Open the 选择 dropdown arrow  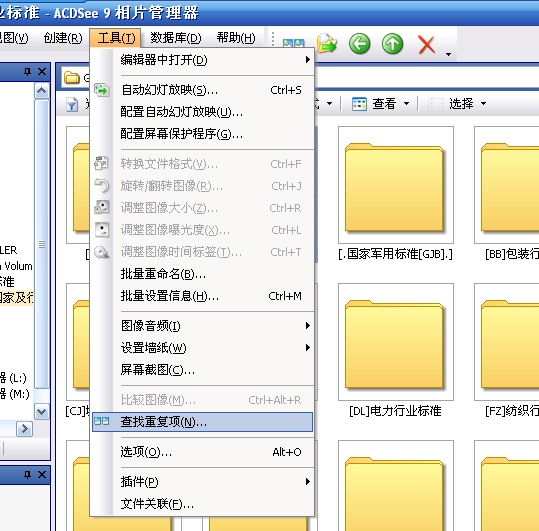click(x=483, y=104)
